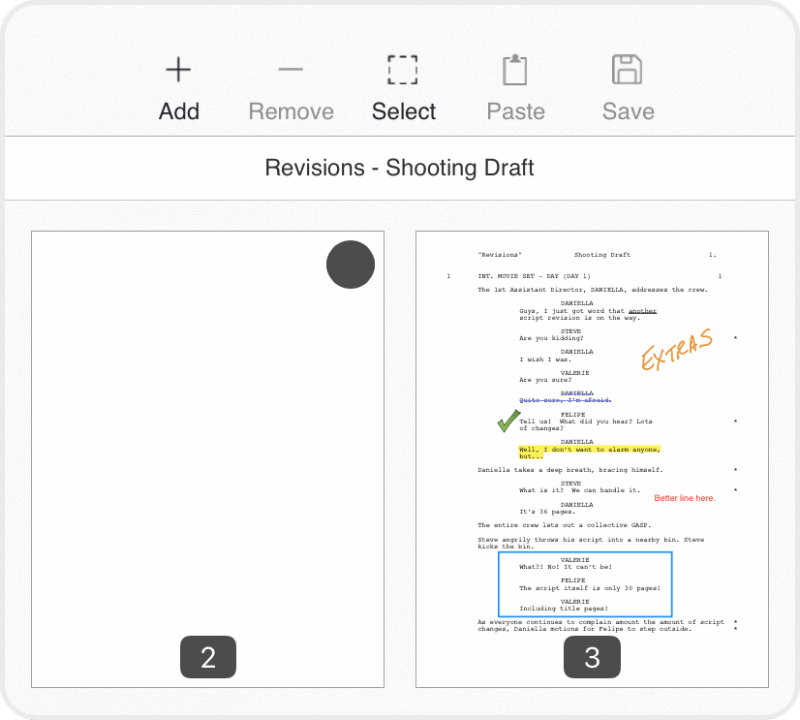Click the Paste label text
Image resolution: width=800 pixels, height=720 pixels.
(515, 112)
